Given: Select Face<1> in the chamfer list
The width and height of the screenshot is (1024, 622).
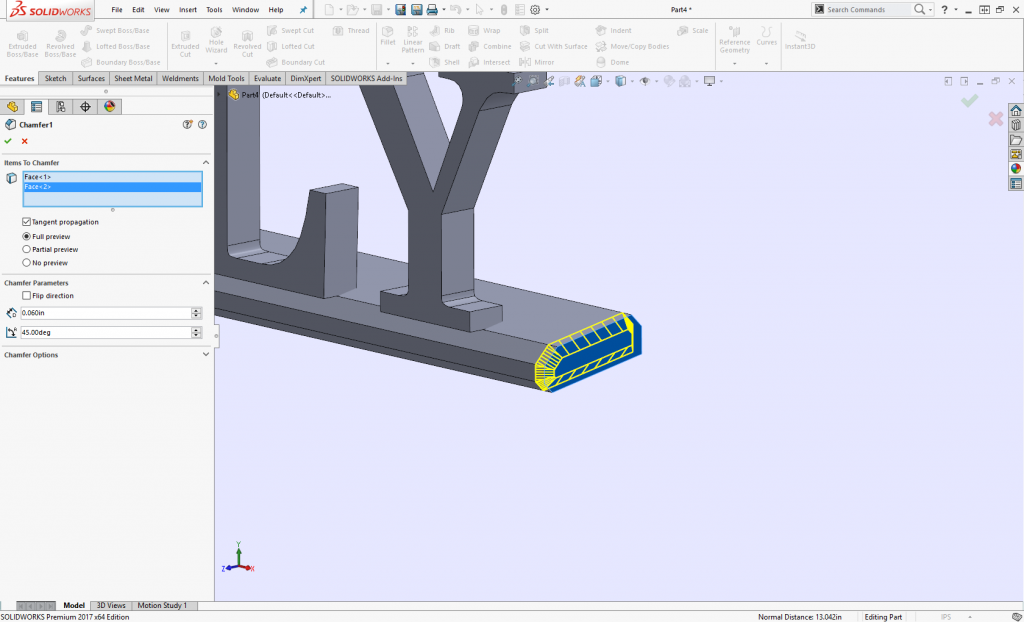Looking at the screenshot, I should point(112,177).
